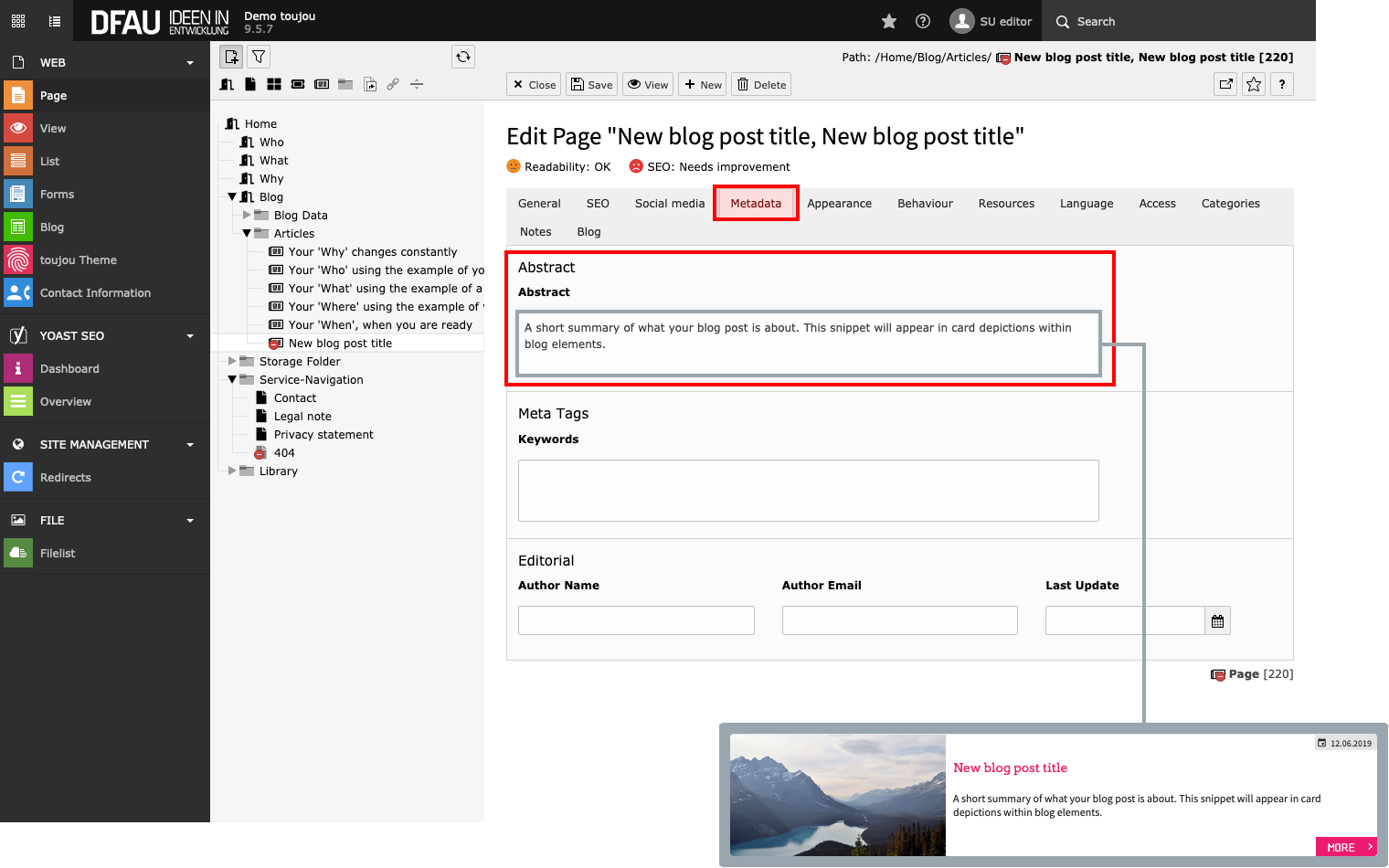This screenshot has height=868, width=1389.
Task: Create a bookmark for this page
Action: pyautogui.click(x=1254, y=85)
